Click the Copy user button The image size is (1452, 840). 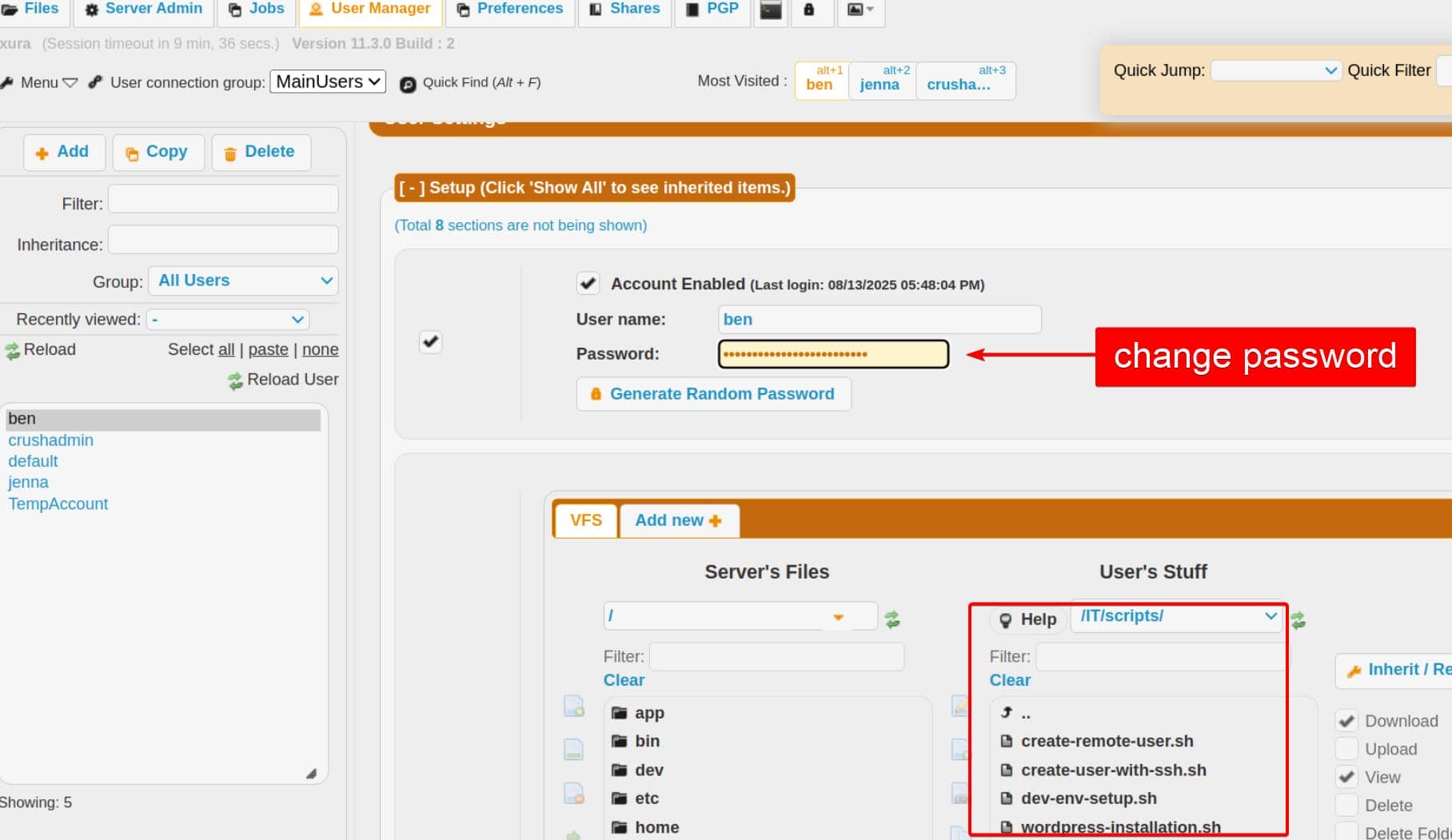158,152
